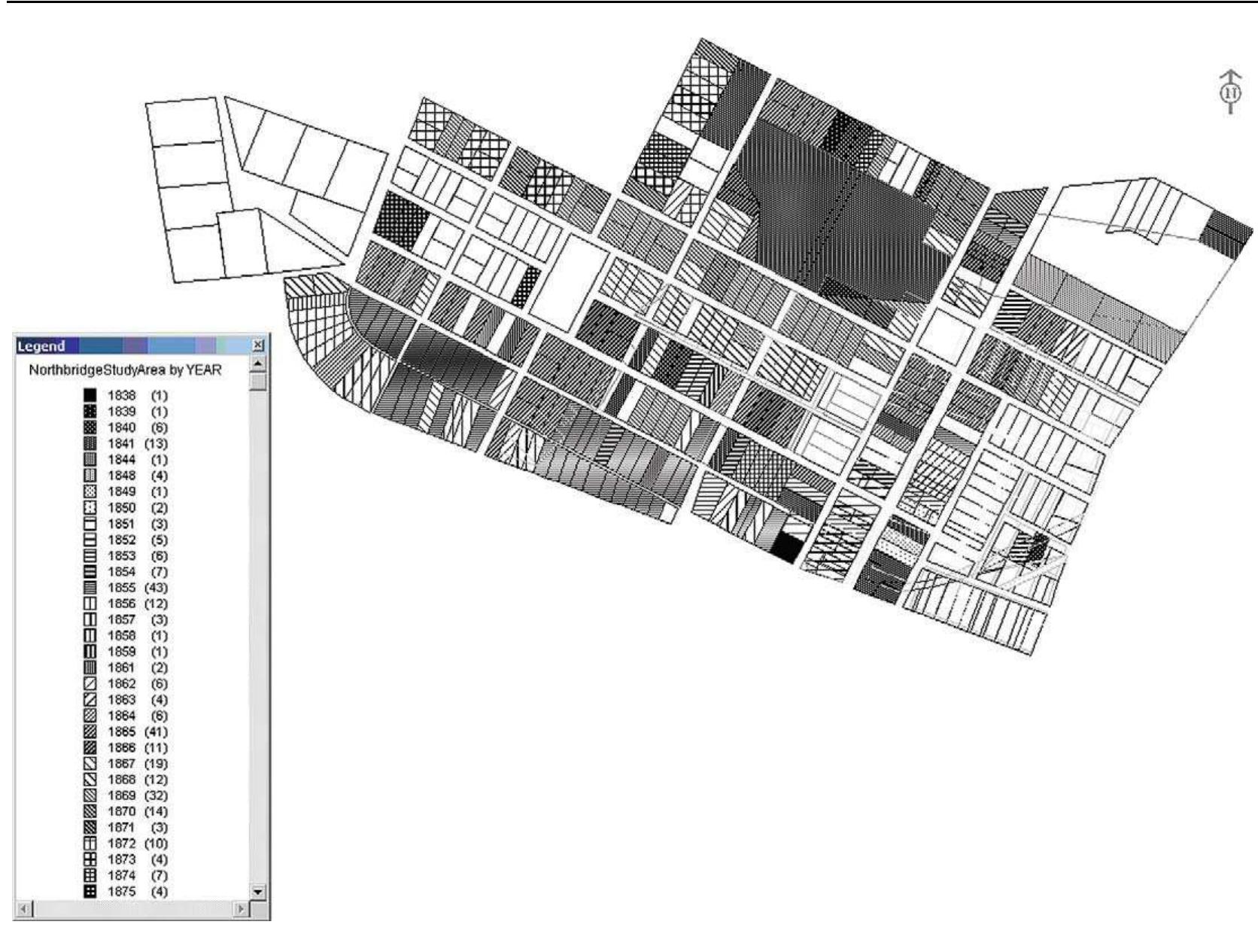Click the 1838 solid black legend swatch
Screen dimensions: 1258x952
coord(90,395)
